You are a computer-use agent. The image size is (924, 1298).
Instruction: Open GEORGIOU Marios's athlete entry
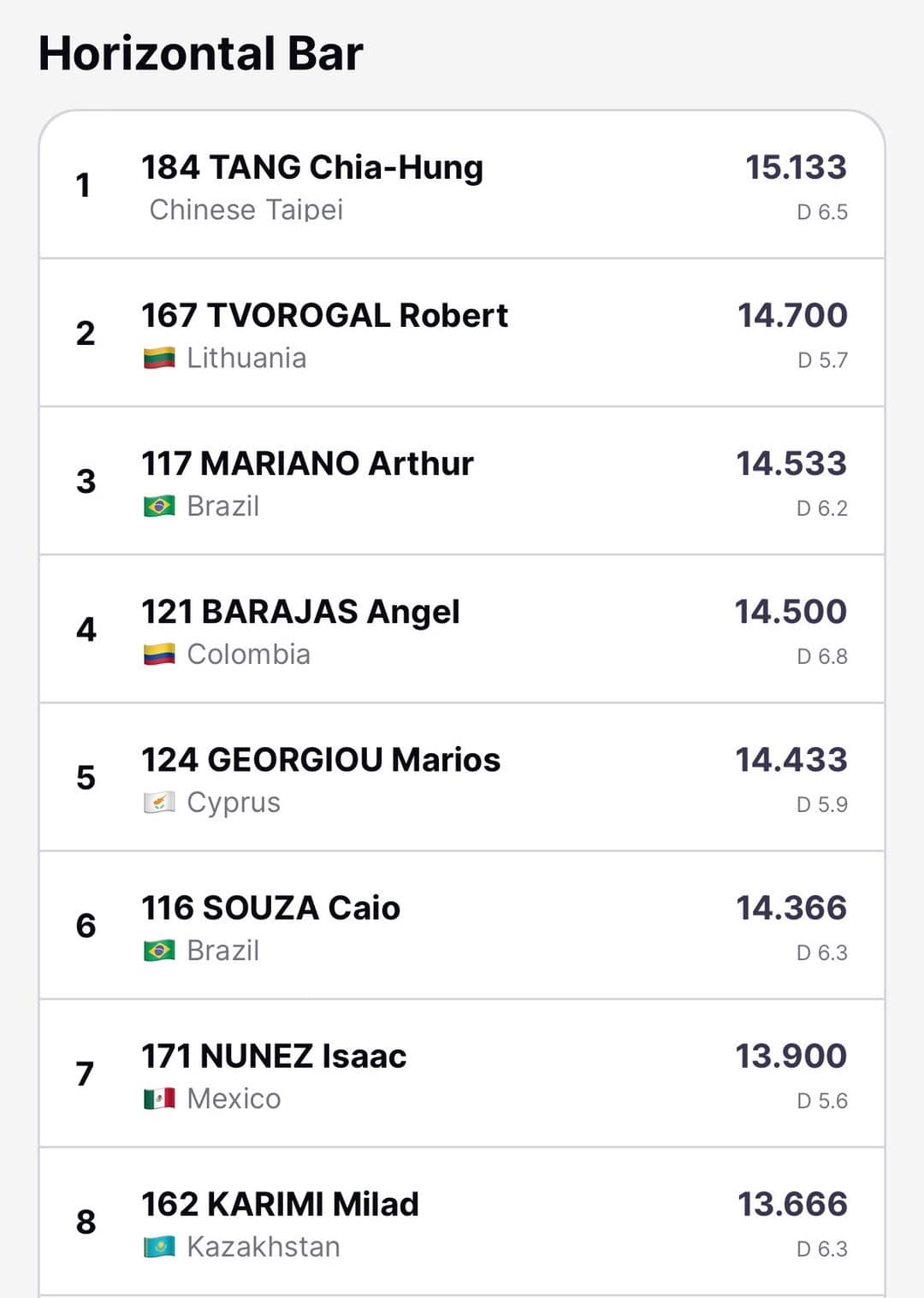[x=321, y=760]
